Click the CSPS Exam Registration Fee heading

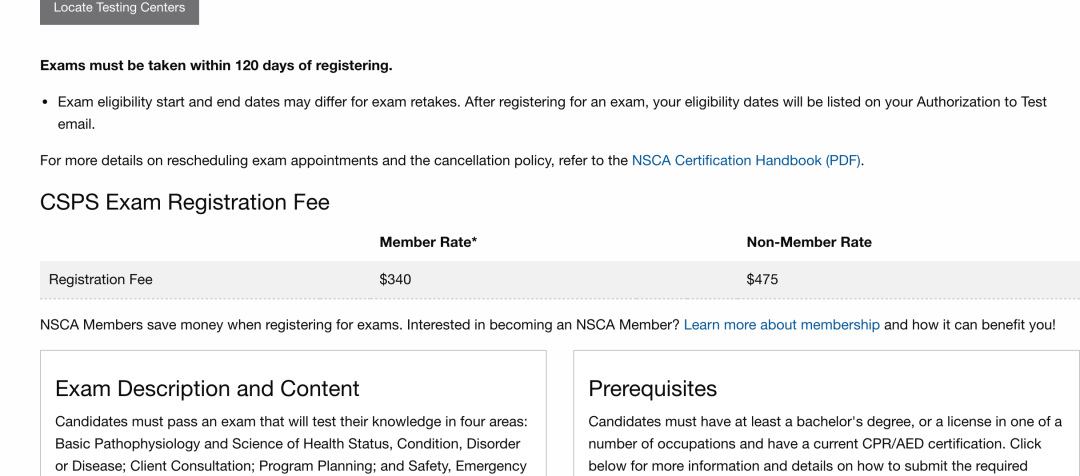pos(184,202)
